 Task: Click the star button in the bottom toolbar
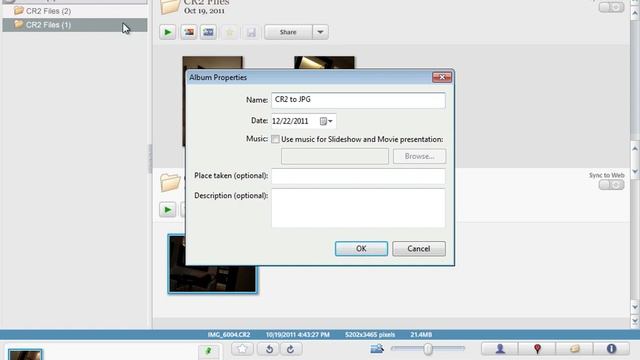click(x=242, y=349)
